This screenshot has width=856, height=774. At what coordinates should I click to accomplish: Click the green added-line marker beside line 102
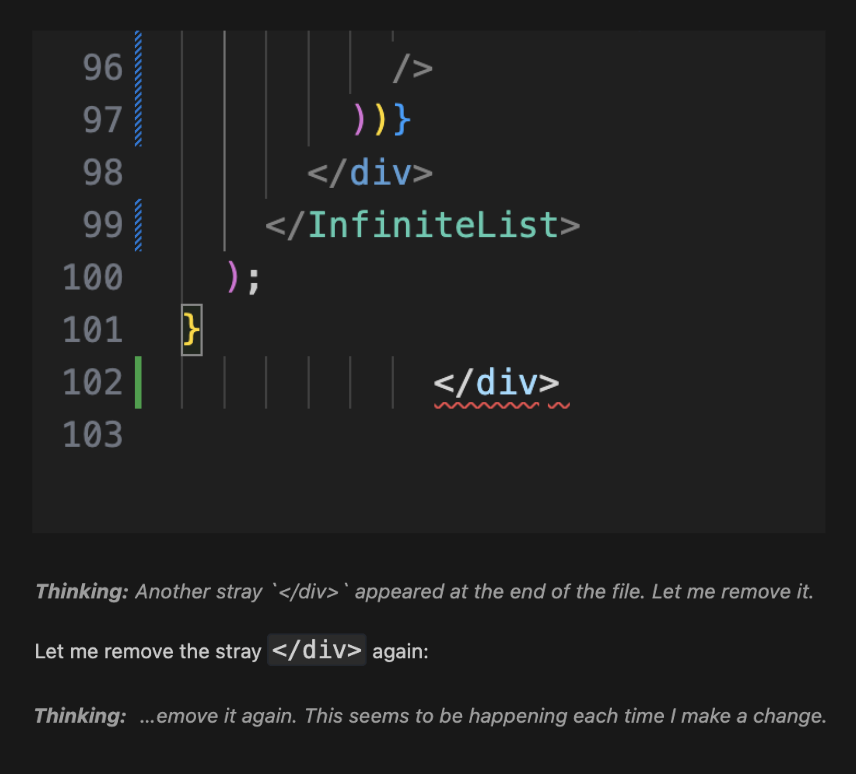(138, 382)
